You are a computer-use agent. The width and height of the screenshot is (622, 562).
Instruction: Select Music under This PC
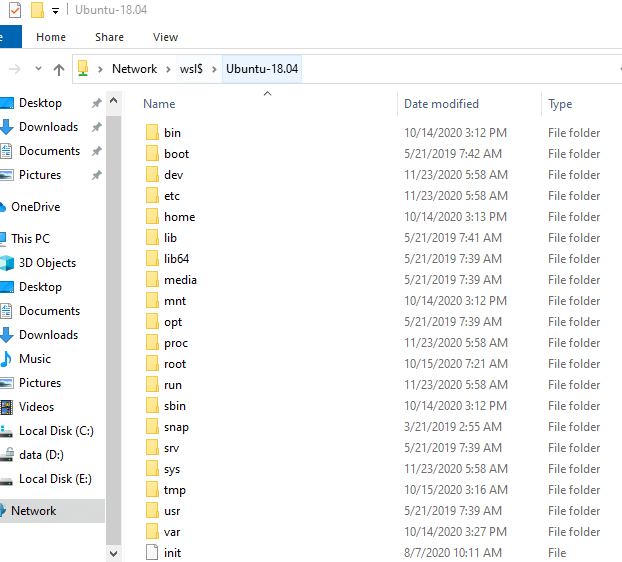[35, 359]
